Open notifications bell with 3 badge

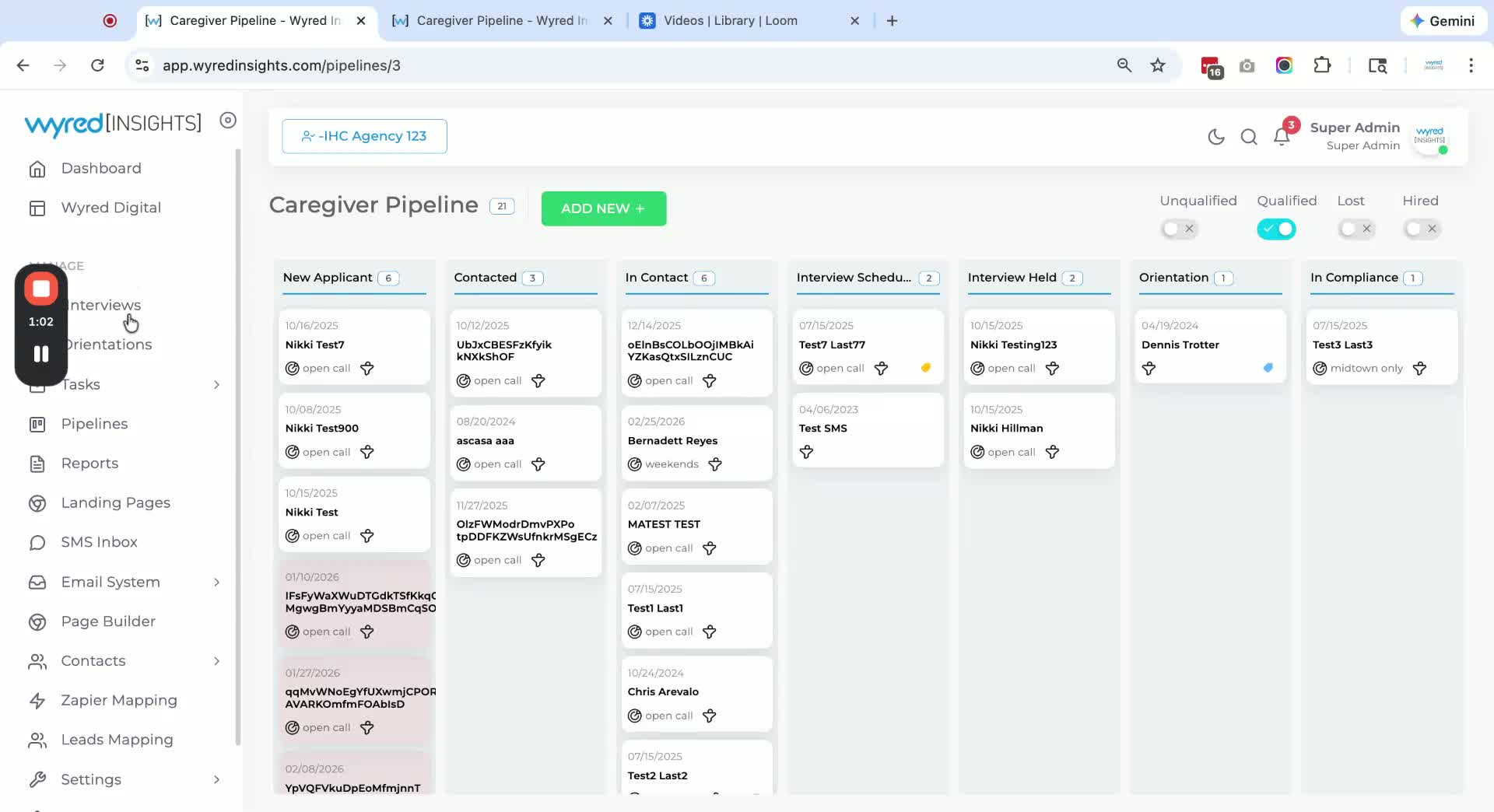[1282, 136]
